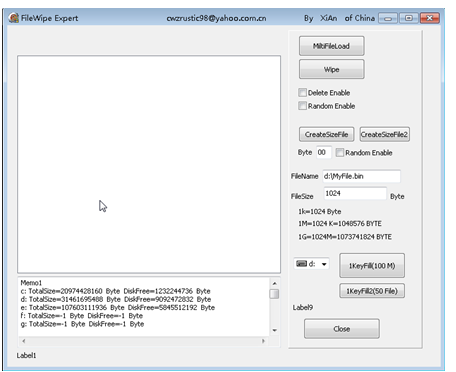Click the CreateSizeFile button
Viewport: 456px width, 372px height.
pyautogui.click(x=326, y=134)
